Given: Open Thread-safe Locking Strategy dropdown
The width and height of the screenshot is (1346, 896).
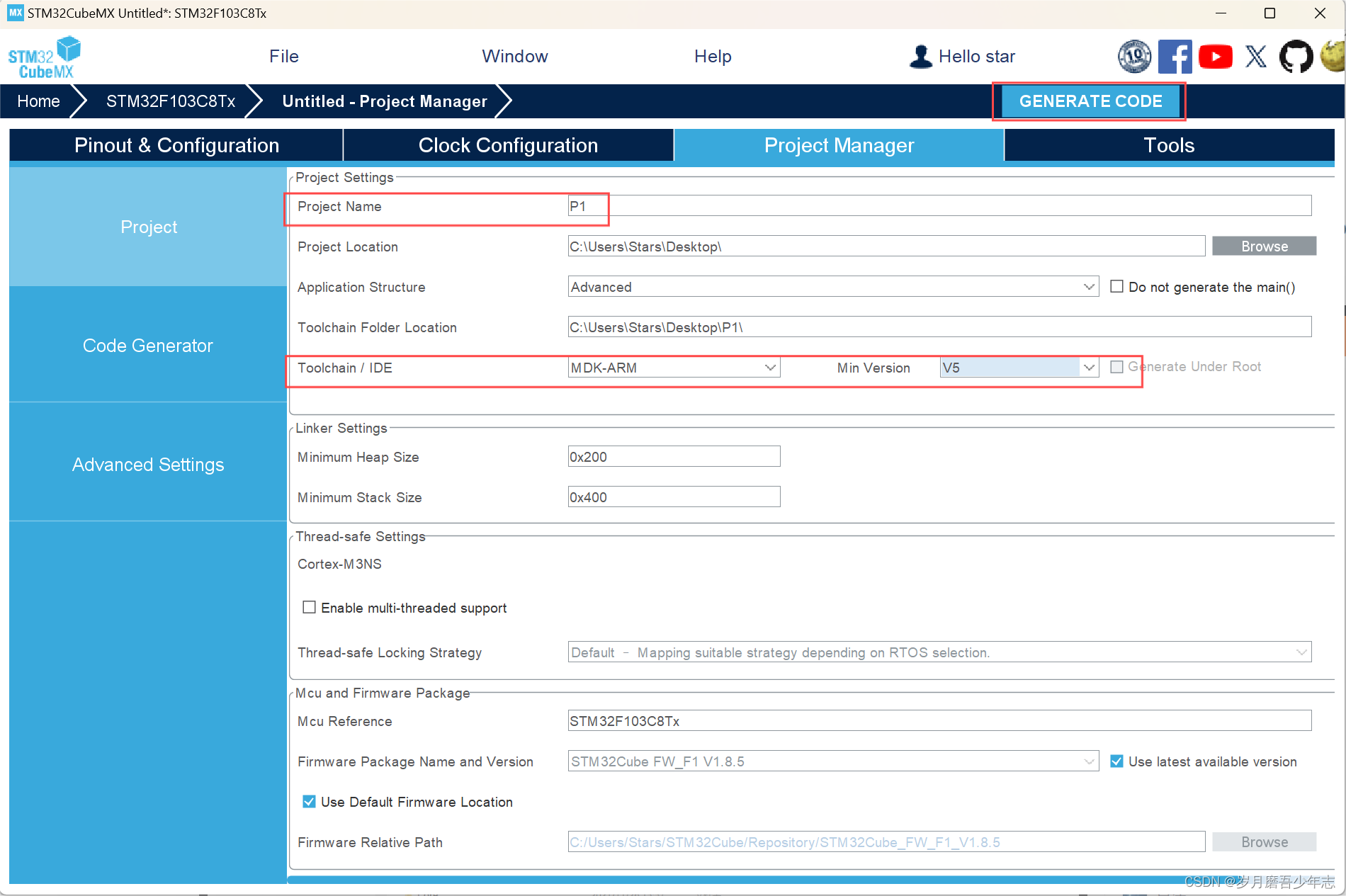Looking at the screenshot, I should [939, 652].
